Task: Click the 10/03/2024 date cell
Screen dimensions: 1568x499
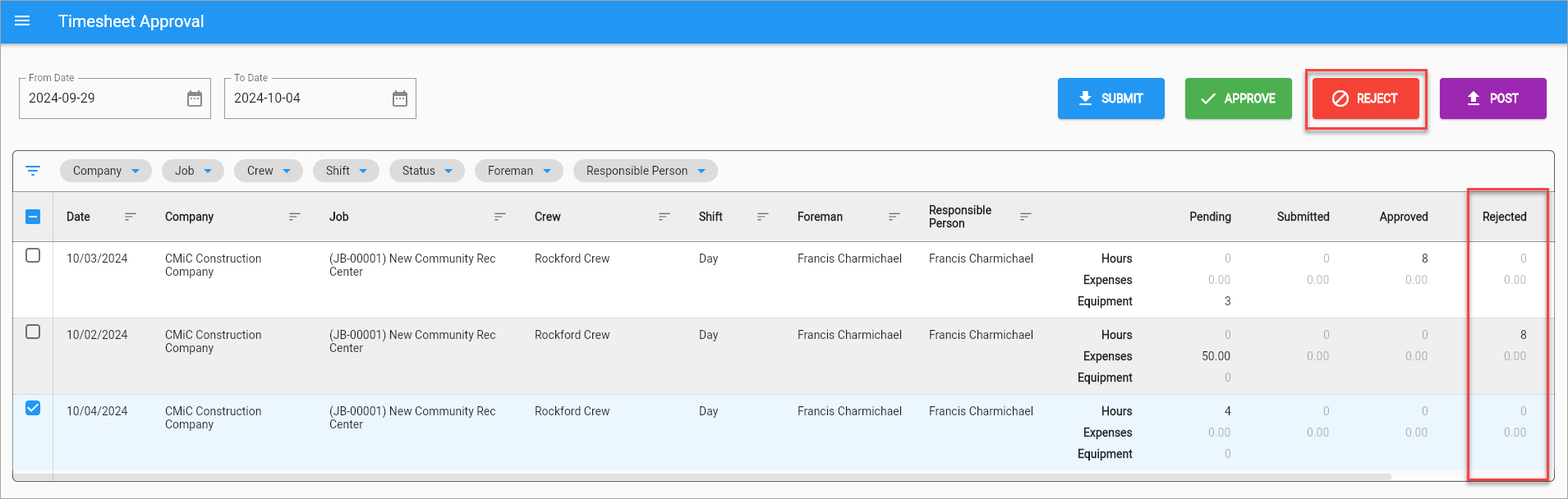Action: click(97, 259)
